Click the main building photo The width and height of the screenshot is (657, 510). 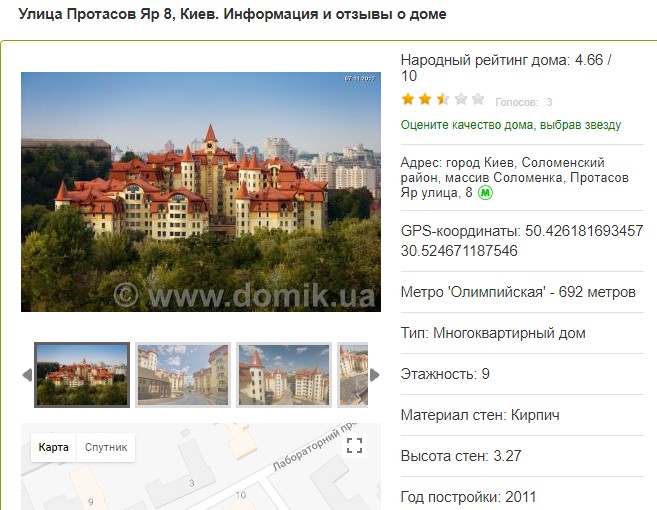201,192
